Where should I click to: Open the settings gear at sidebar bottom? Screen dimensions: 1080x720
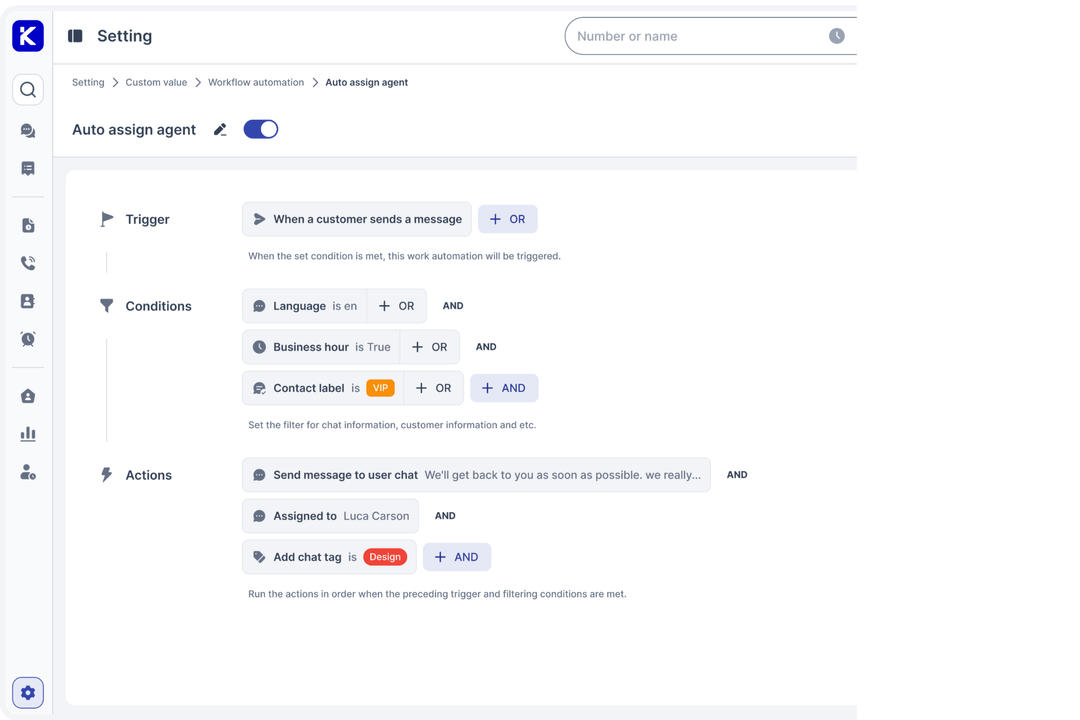[27, 692]
